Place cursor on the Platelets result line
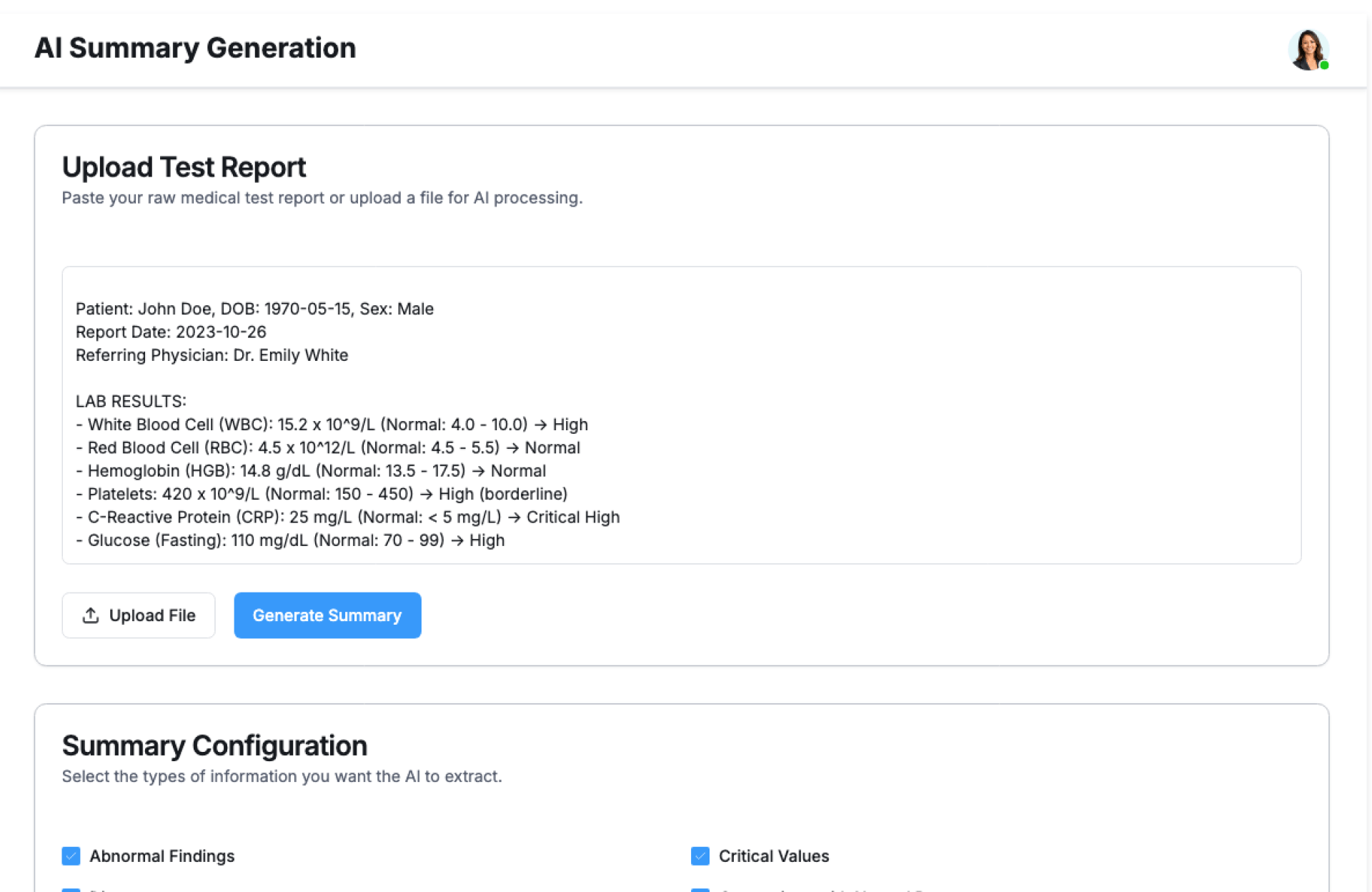Viewport: 1372px width, 892px height. (x=322, y=494)
